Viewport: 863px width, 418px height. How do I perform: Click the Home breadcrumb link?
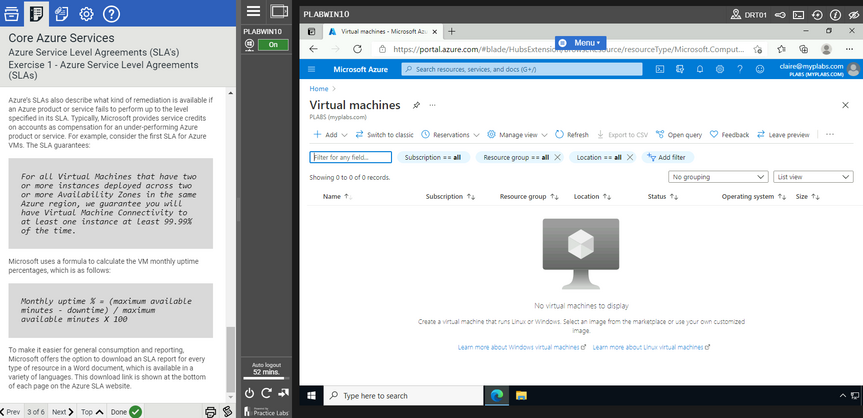click(319, 89)
